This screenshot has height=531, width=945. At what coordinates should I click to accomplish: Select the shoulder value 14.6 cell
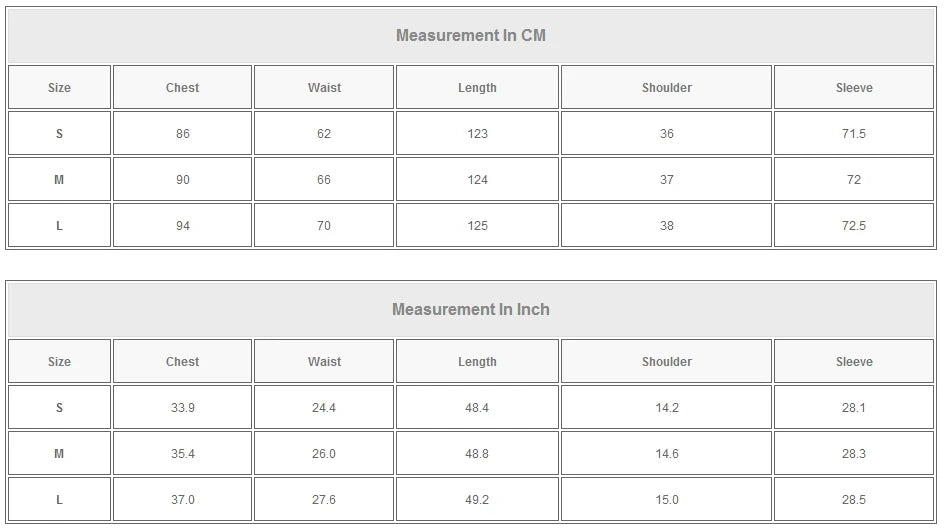[x=666, y=454]
